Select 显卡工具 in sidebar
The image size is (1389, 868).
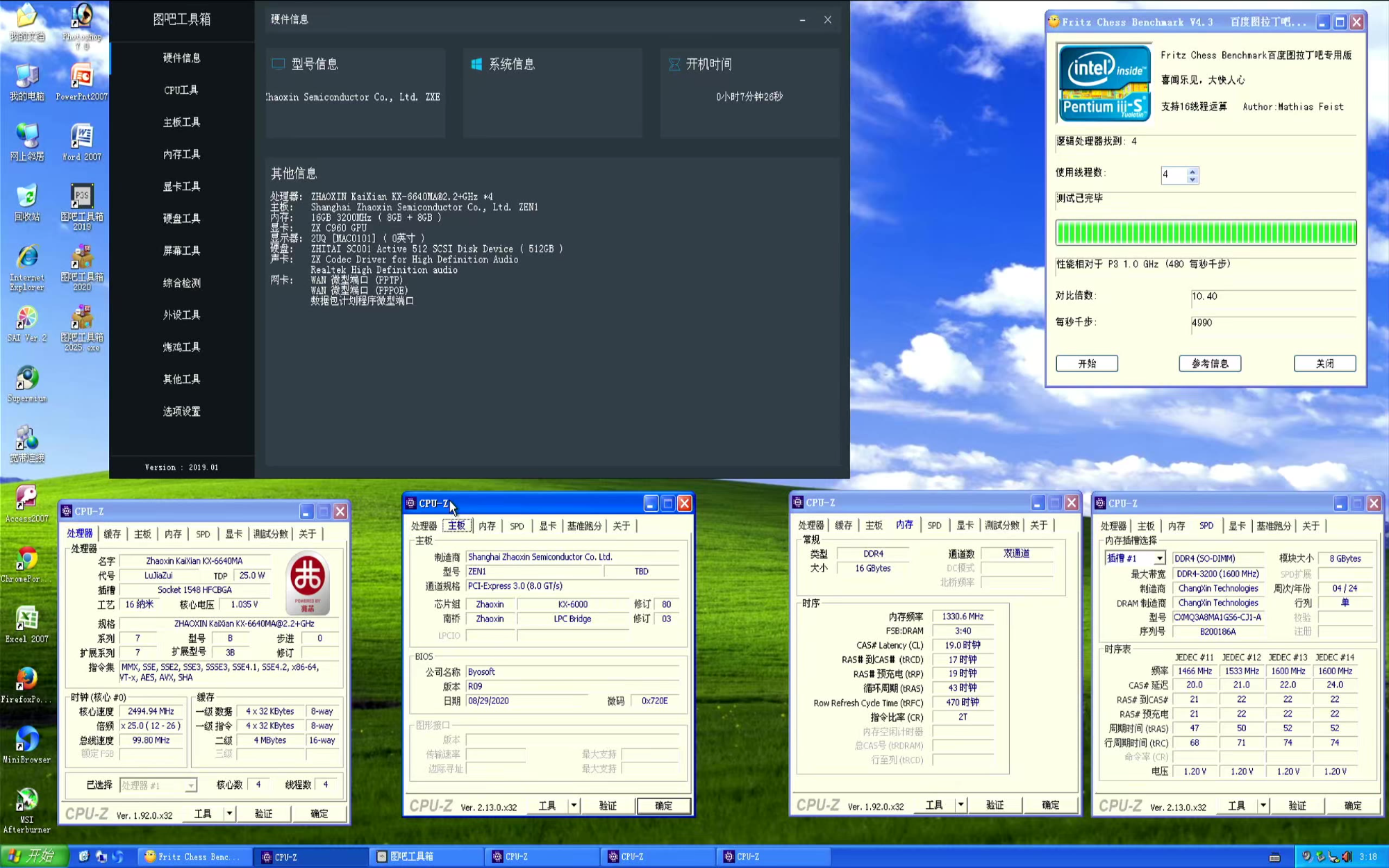[181, 186]
